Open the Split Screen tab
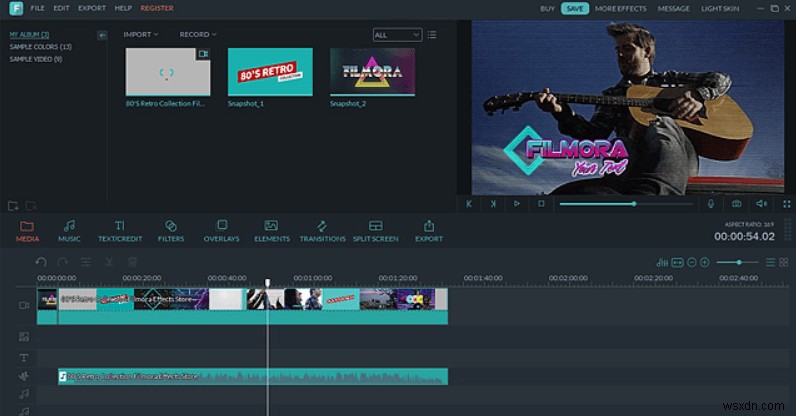 [x=376, y=231]
